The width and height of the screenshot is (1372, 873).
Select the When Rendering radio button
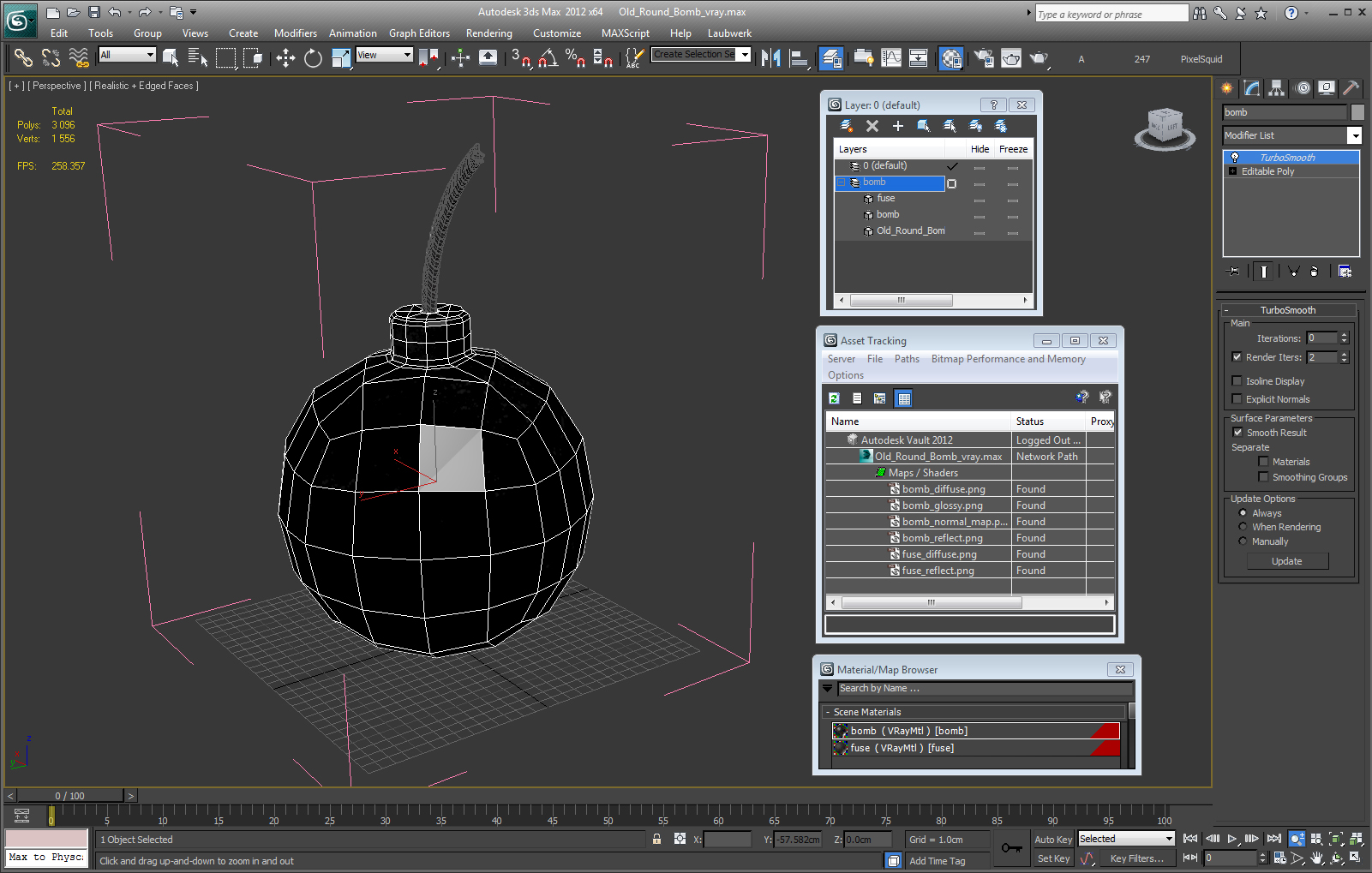pos(1243,527)
